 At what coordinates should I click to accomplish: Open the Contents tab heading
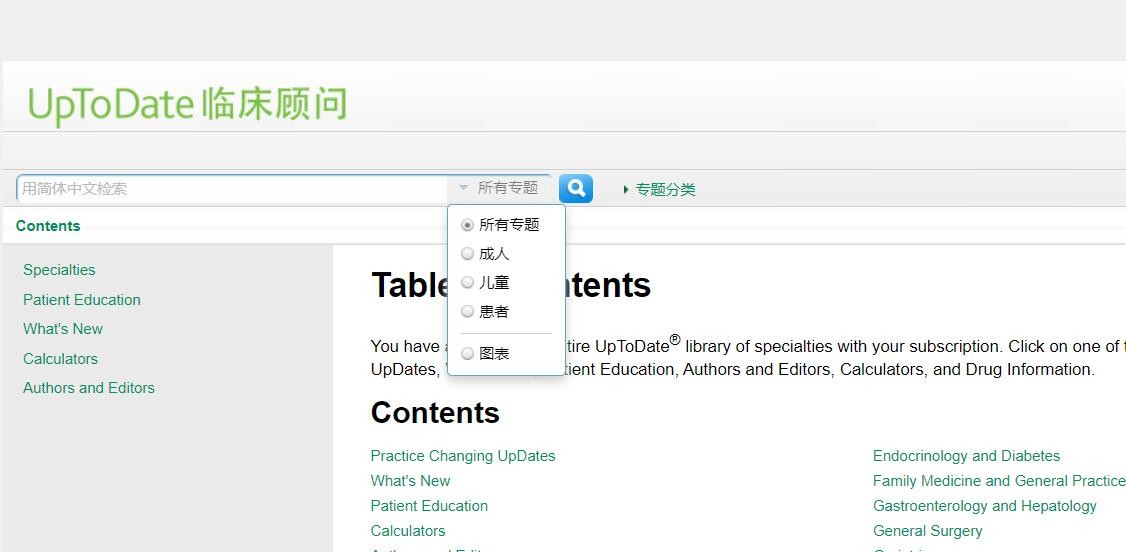click(x=48, y=226)
